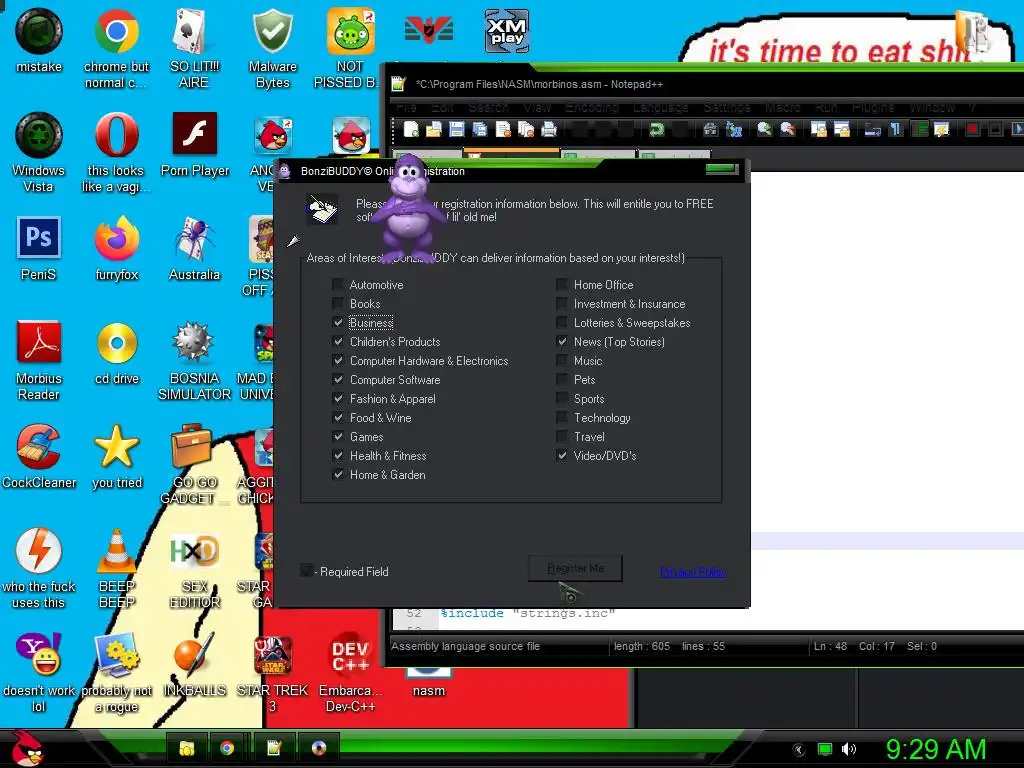Open 'you tried' star desktop icon
Screen dimensions: 1024x768
(117, 456)
